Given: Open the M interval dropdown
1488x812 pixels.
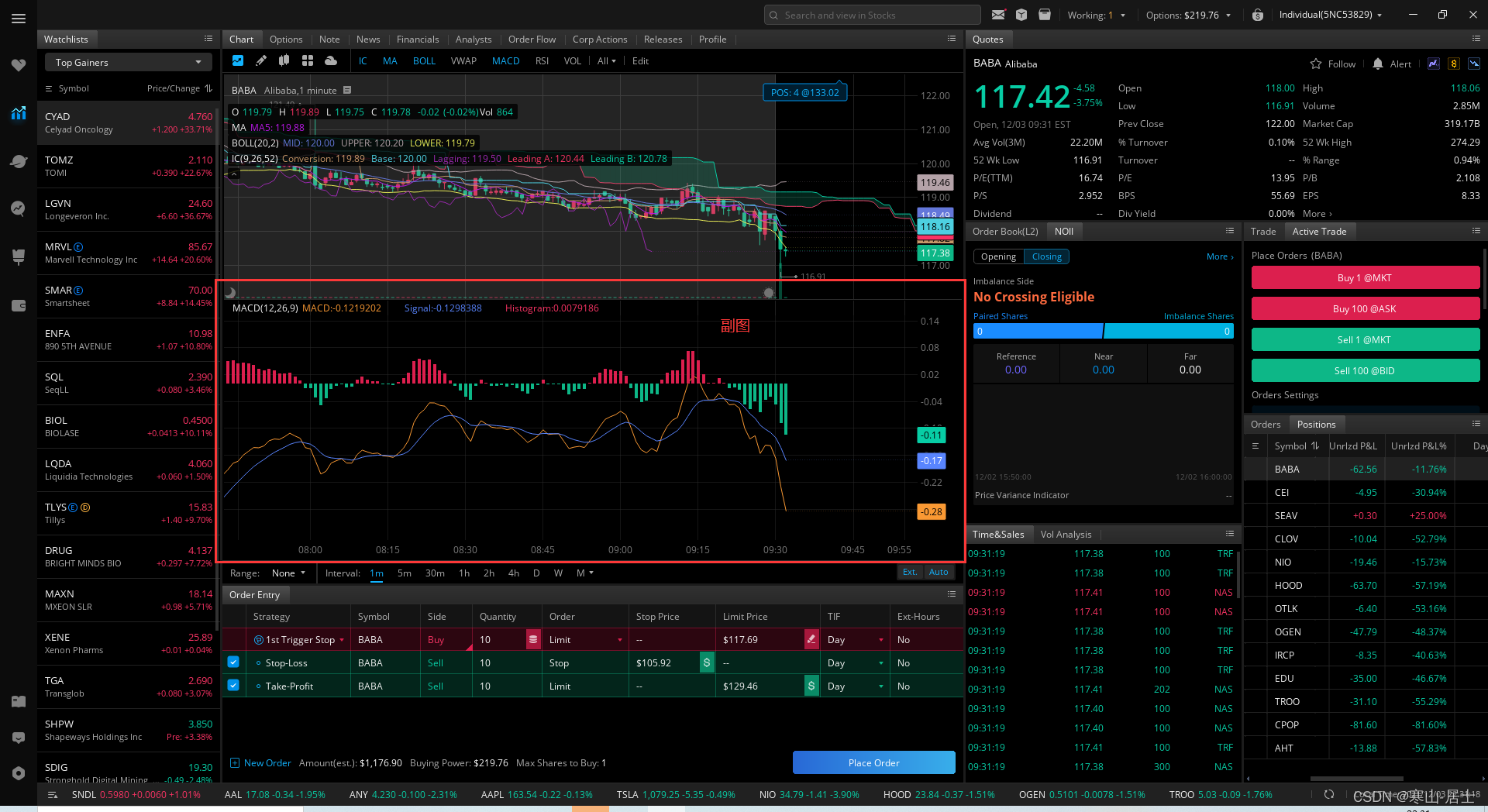Looking at the screenshot, I should tap(584, 573).
